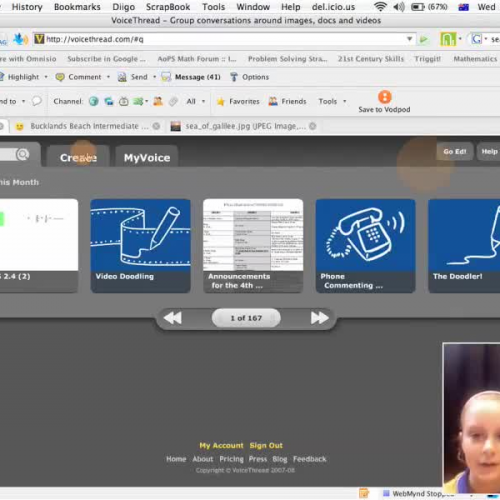Viewport: 500px width, 500px height.
Task: Click the 1 of 167 page indicator
Action: click(246, 318)
